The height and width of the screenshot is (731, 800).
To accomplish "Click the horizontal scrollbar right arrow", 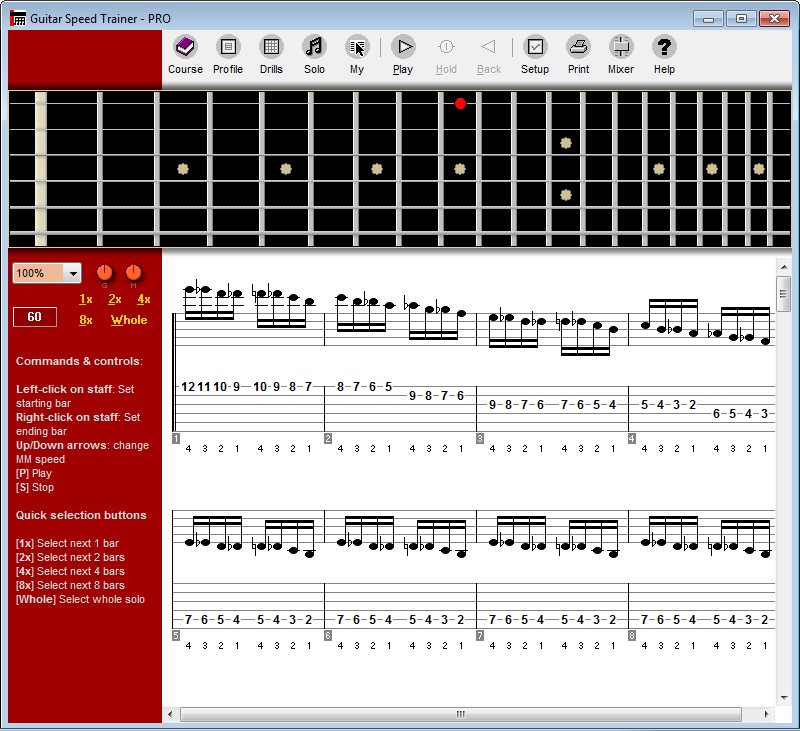I will 766,714.
